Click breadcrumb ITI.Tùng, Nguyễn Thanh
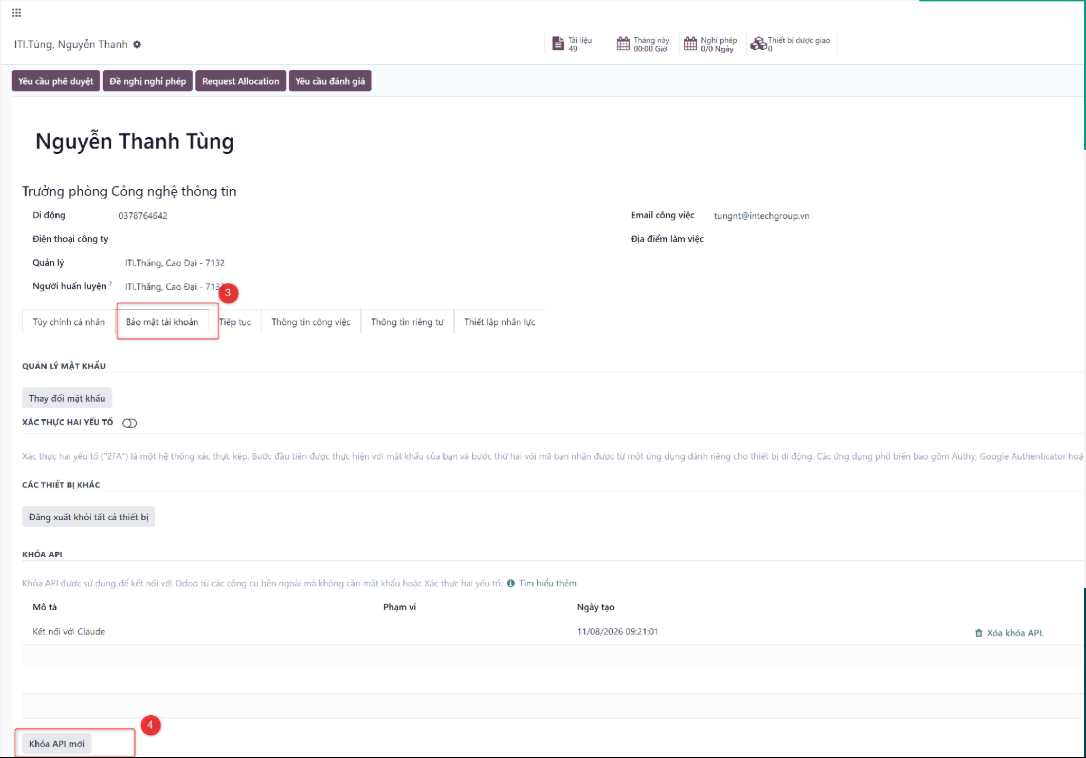Viewport: 1086px width, 758px height. [x=71, y=44]
